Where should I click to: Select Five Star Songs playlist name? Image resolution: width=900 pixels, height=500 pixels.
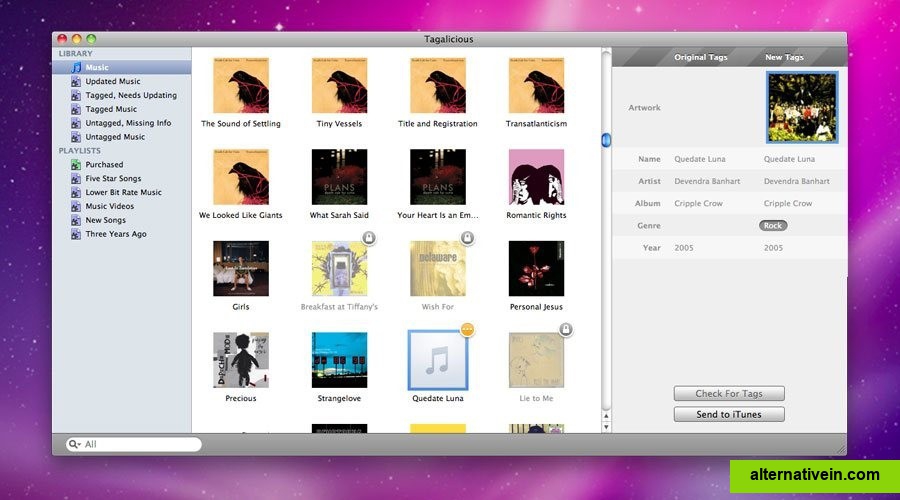pyautogui.click(x=113, y=179)
